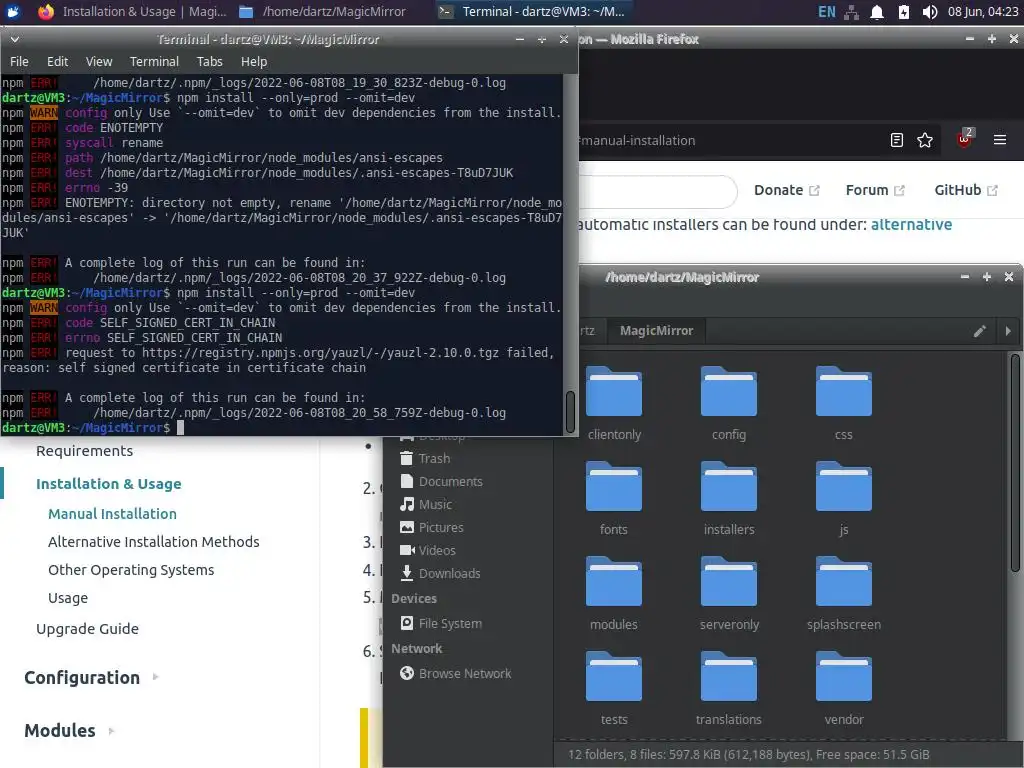Switch keyboard layout indicator EN
This screenshot has height=768, width=1024.
[x=826, y=12]
